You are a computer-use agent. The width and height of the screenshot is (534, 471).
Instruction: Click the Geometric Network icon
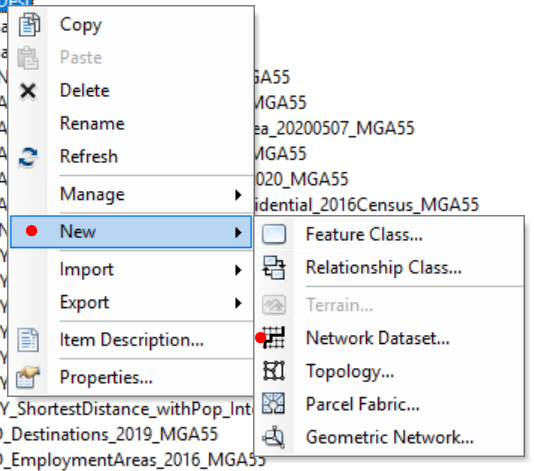pyautogui.click(x=274, y=437)
